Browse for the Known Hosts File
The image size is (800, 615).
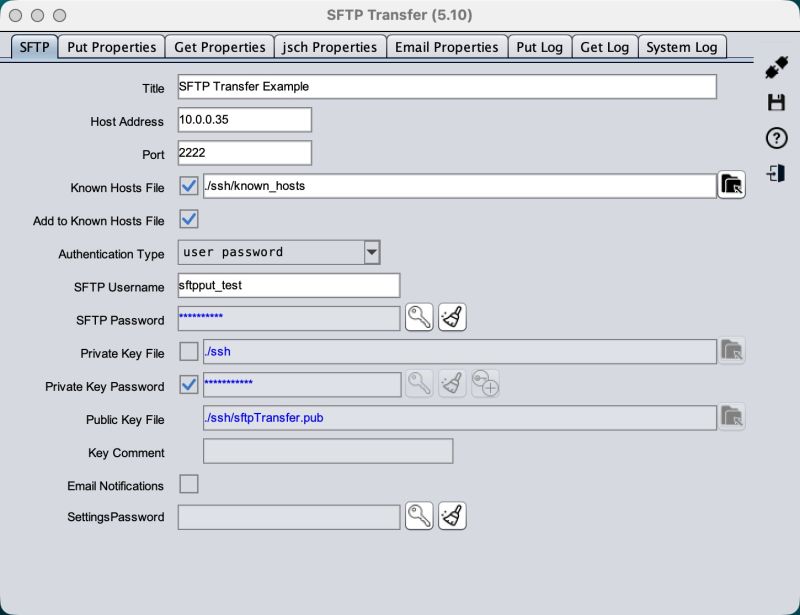coord(732,185)
